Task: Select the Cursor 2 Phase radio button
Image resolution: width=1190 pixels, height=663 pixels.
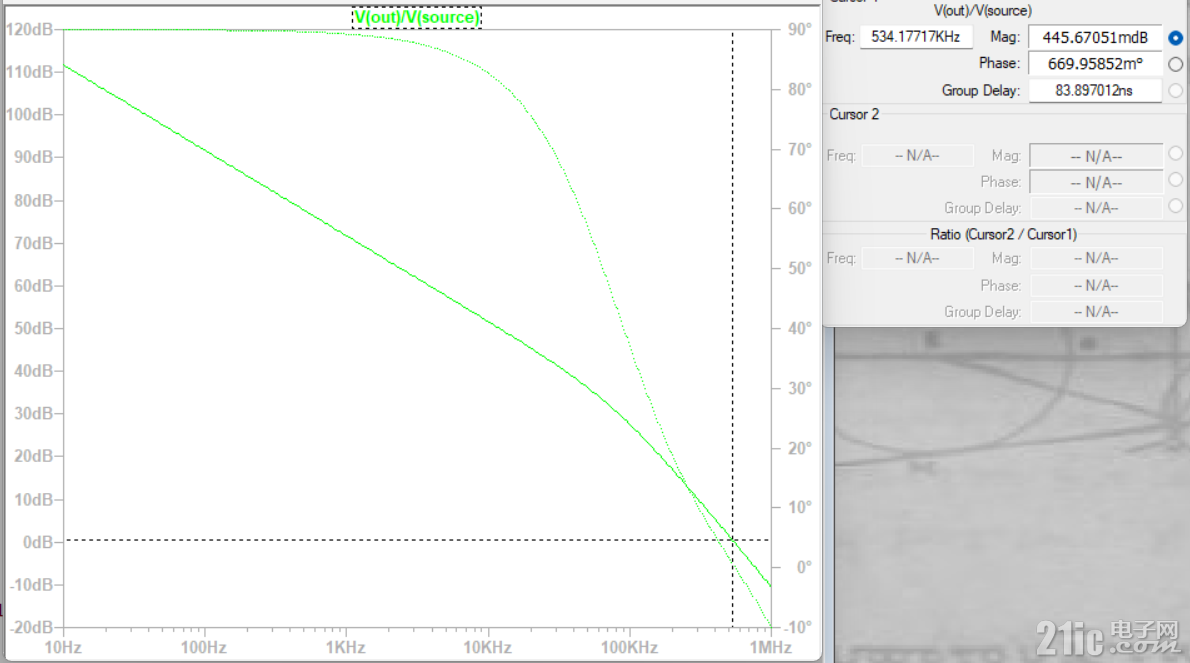Action: 1175,180
